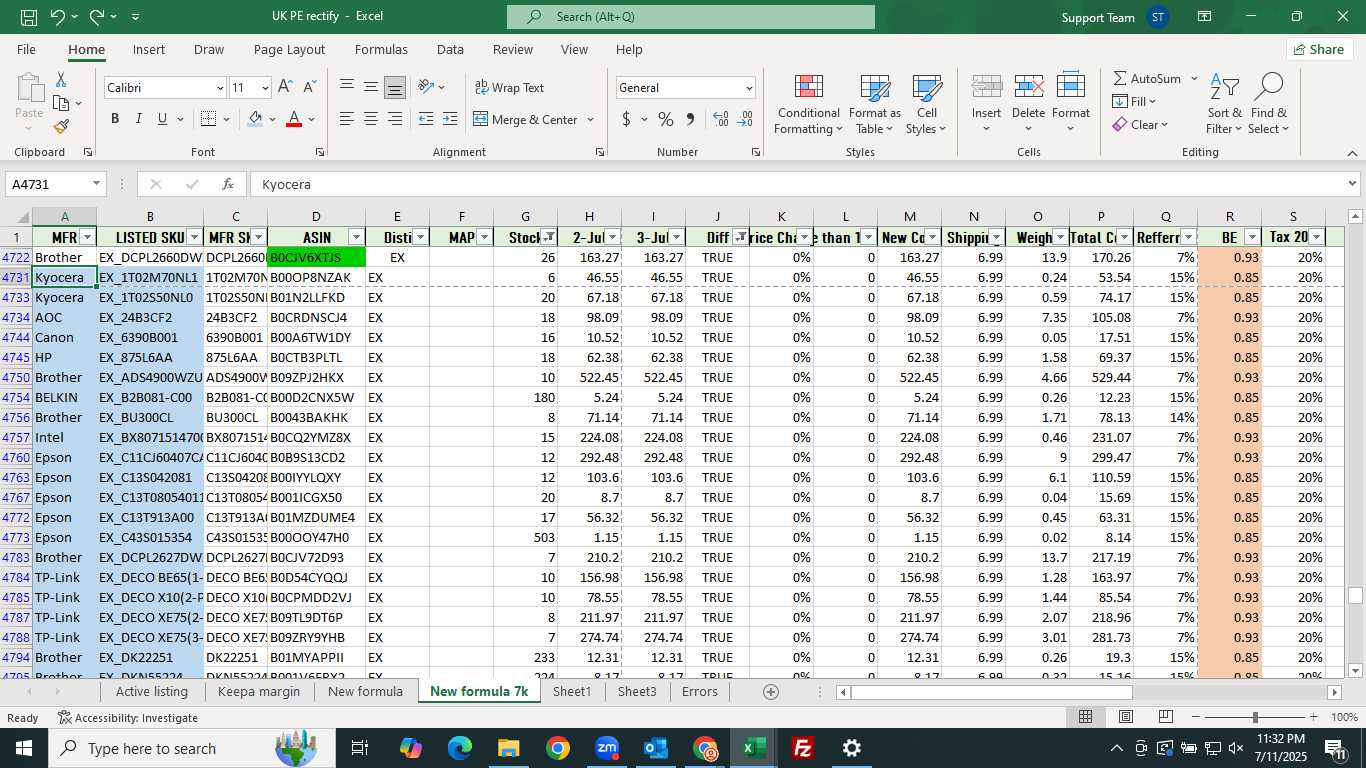Screen dimensions: 1366x768
Task: Apply the red font color A
Action: (x=294, y=119)
